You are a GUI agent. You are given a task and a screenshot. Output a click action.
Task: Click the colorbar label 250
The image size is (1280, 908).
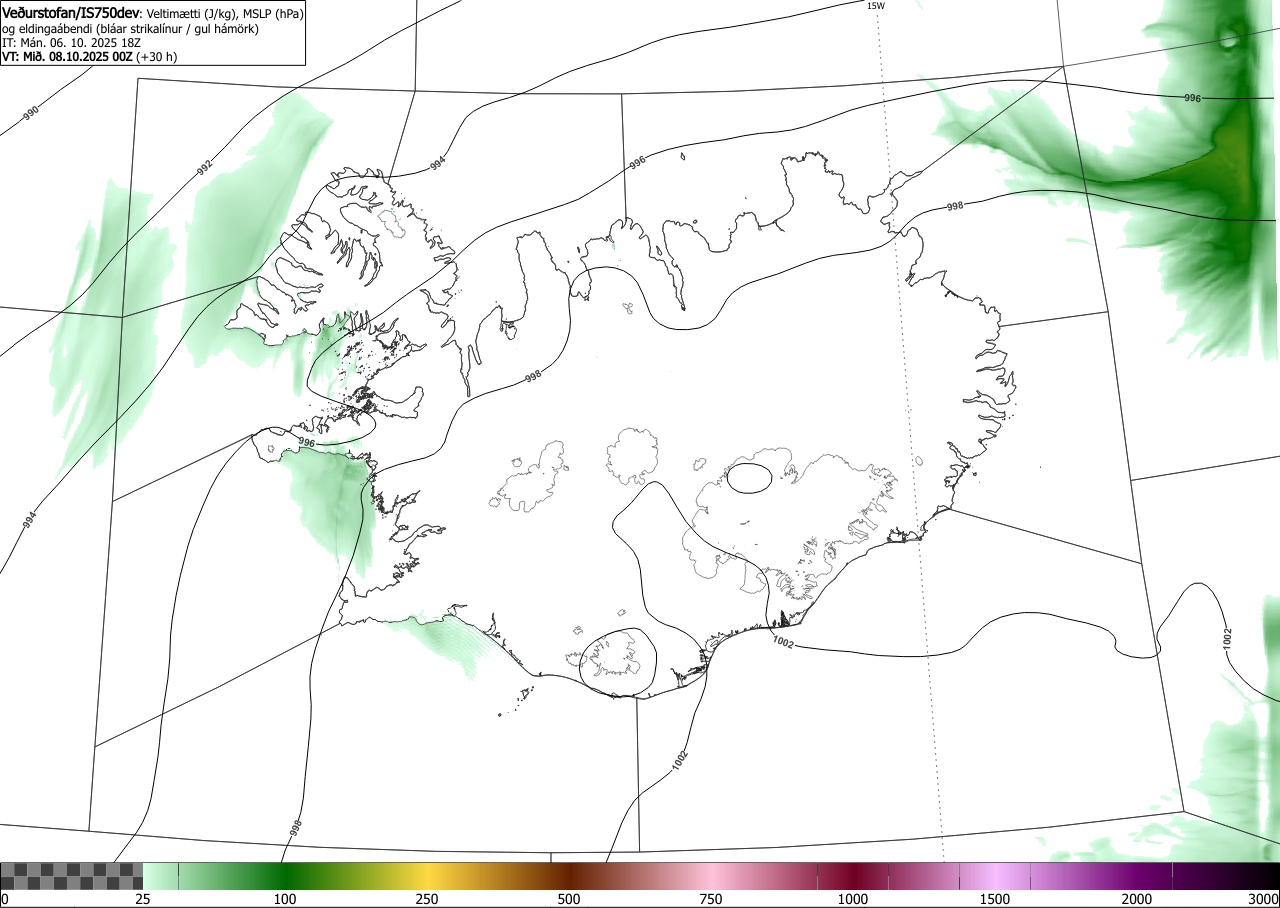pyautogui.click(x=427, y=899)
